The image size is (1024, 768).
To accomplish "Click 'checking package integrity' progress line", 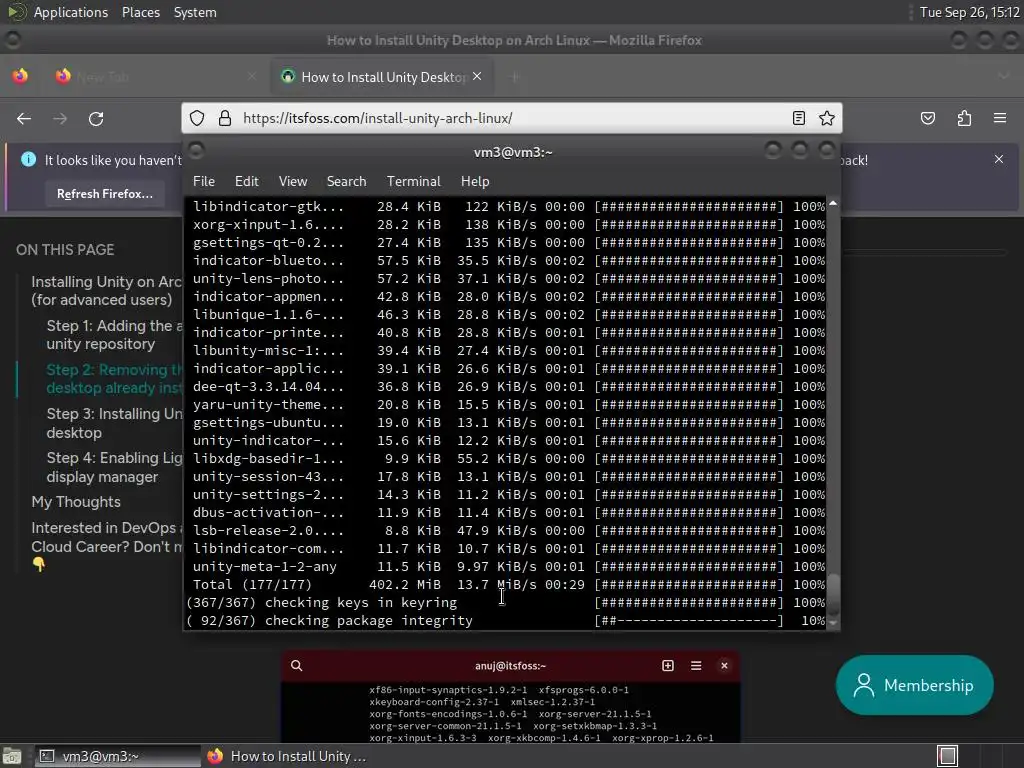I will tap(506, 620).
